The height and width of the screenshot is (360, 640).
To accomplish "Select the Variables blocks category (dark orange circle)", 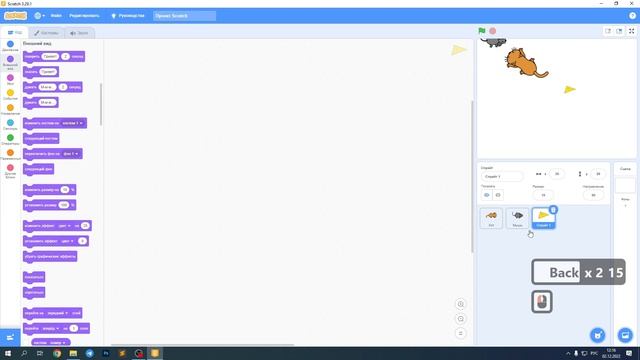I will [x=10, y=153].
